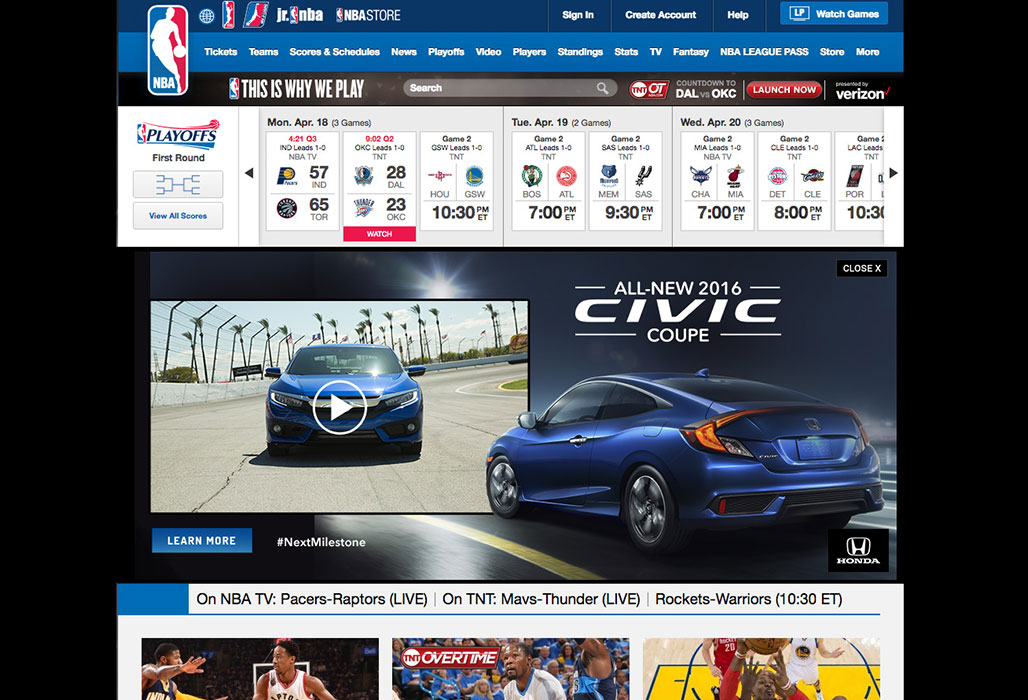Open the Pacers-Raptors story thumbnail
Image resolution: width=1028 pixels, height=700 pixels.
[260, 669]
